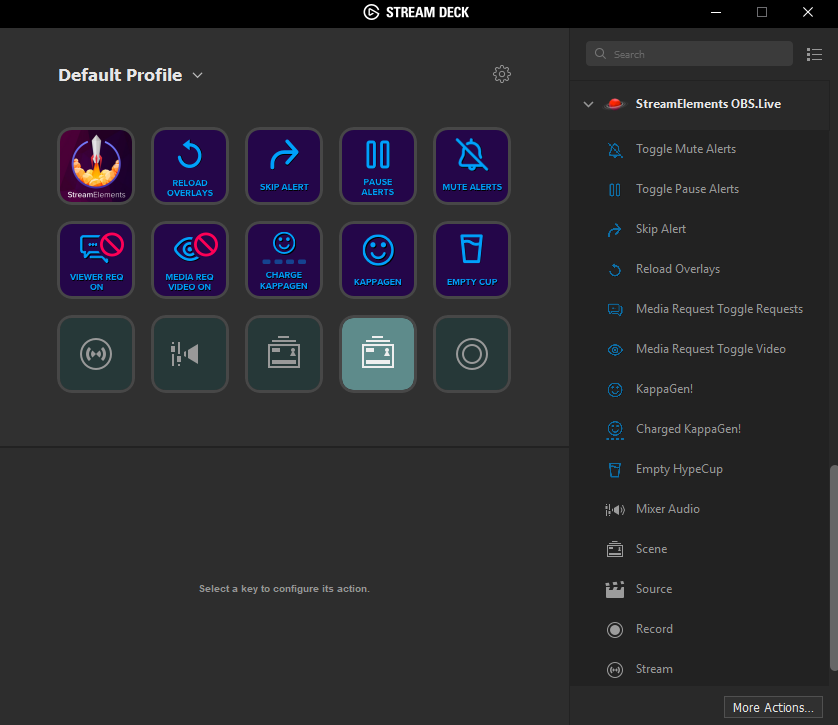Select the Viewer Req On key
Image resolution: width=838 pixels, height=725 pixels.
coord(96,260)
